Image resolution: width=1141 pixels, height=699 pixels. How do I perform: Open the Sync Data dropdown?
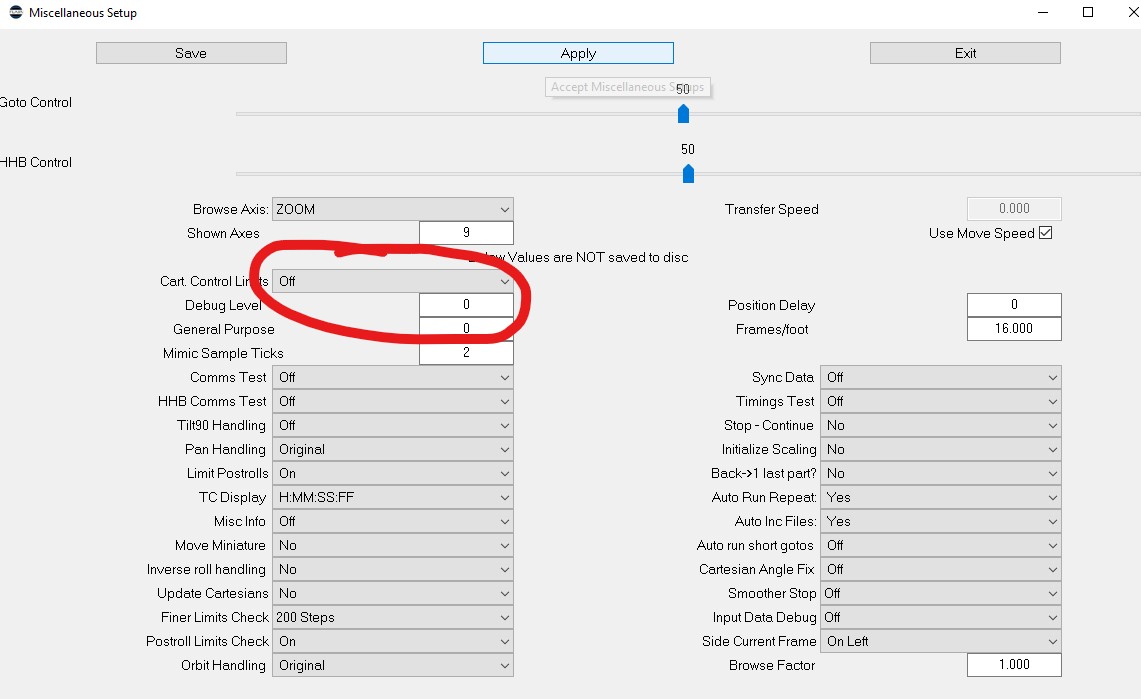coord(941,378)
